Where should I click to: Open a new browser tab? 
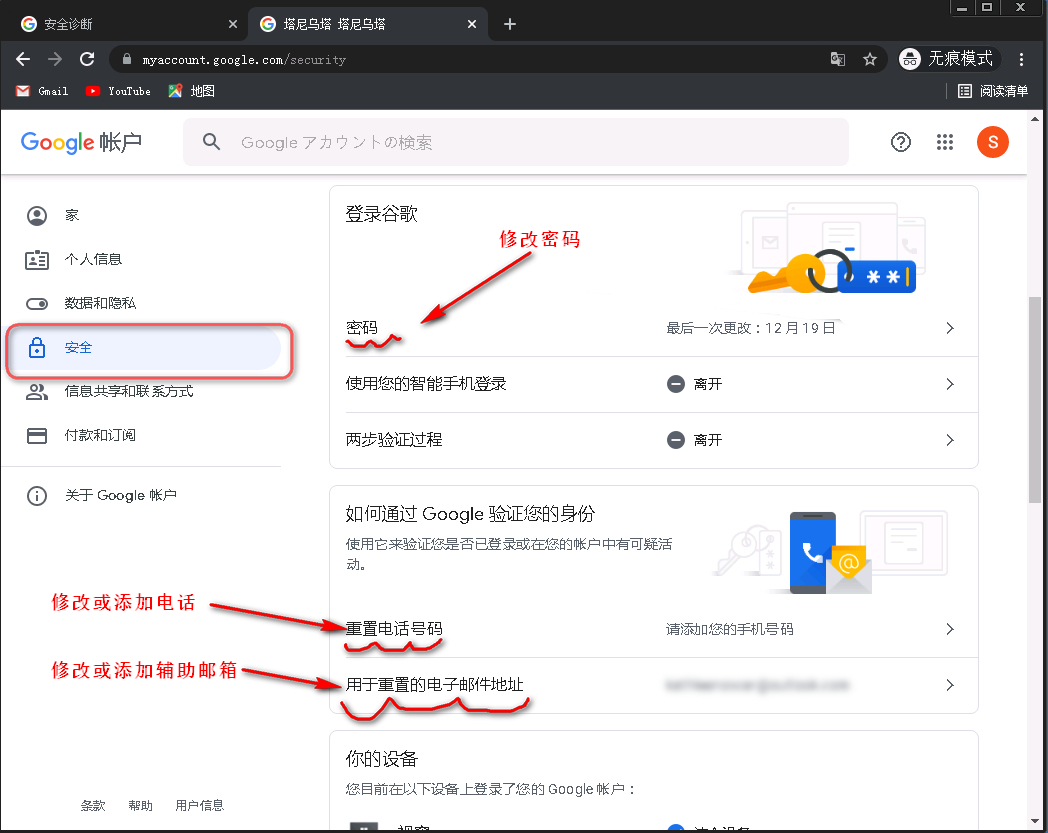510,24
